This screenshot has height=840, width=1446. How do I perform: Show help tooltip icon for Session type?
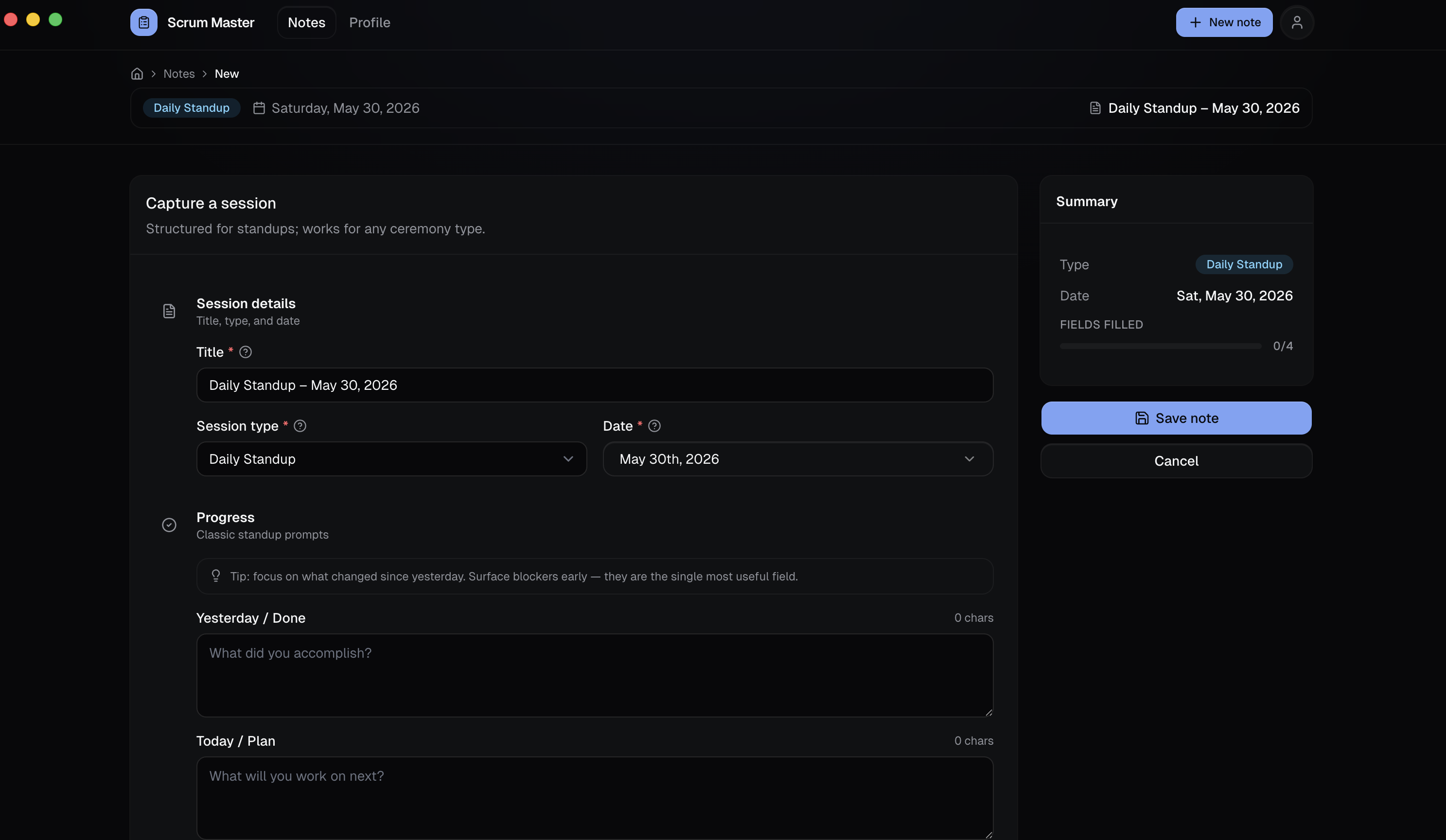pos(300,426)
